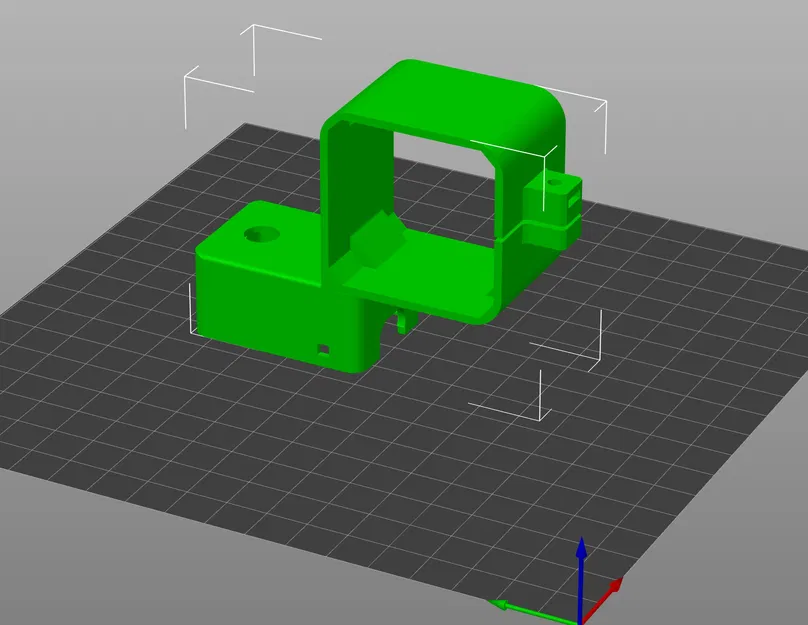The height and width of the screenshot is (625, 808).
Task: Click the circular hole on the model's left block
Action: [x=262, y=234]
